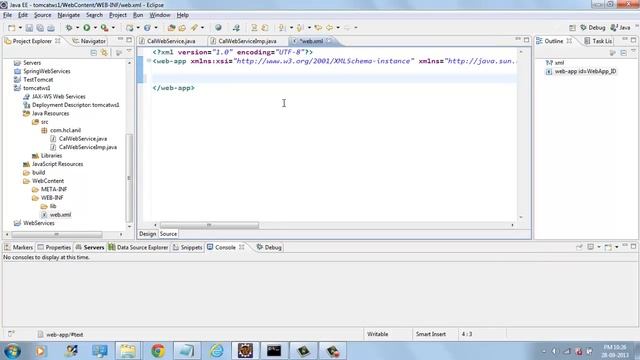The width and height of the screenshot is (640, 360).
Task: Open Back navigation history dropdown
Action: [x=338, y=28]
